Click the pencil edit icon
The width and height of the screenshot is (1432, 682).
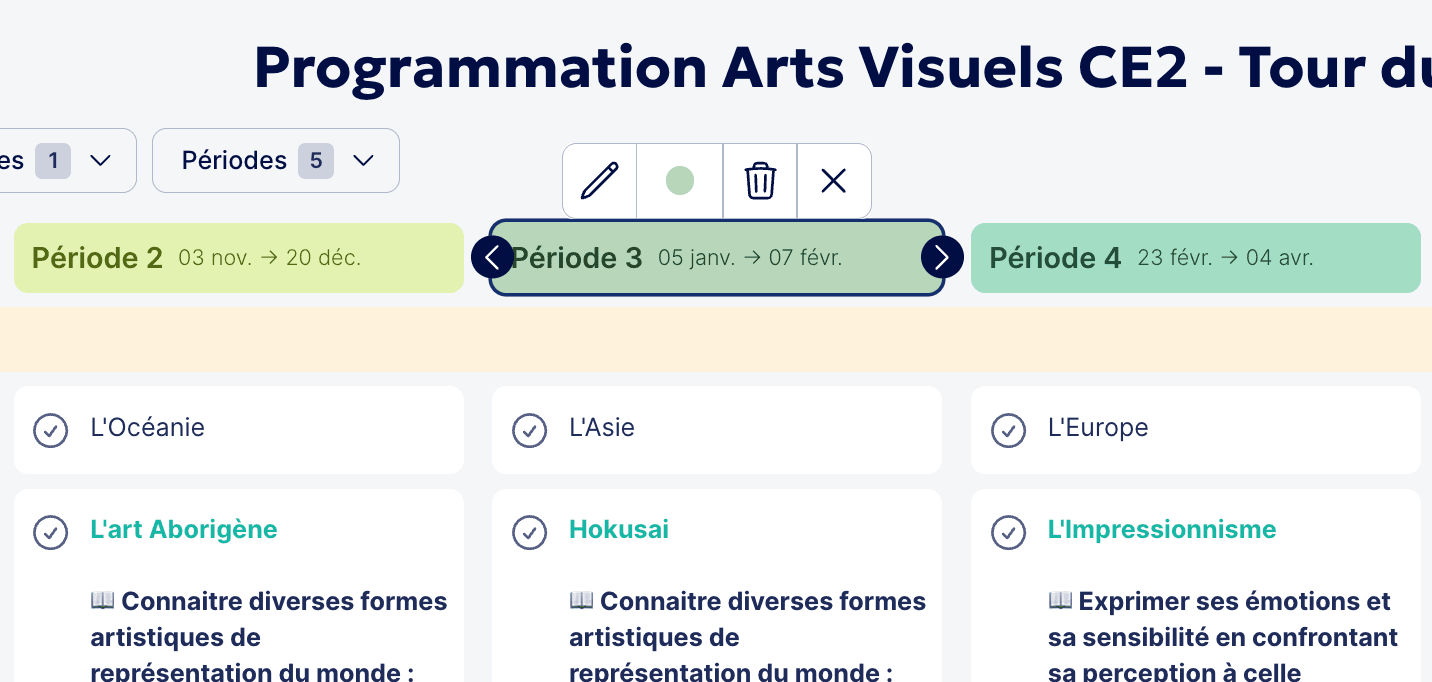599,181
